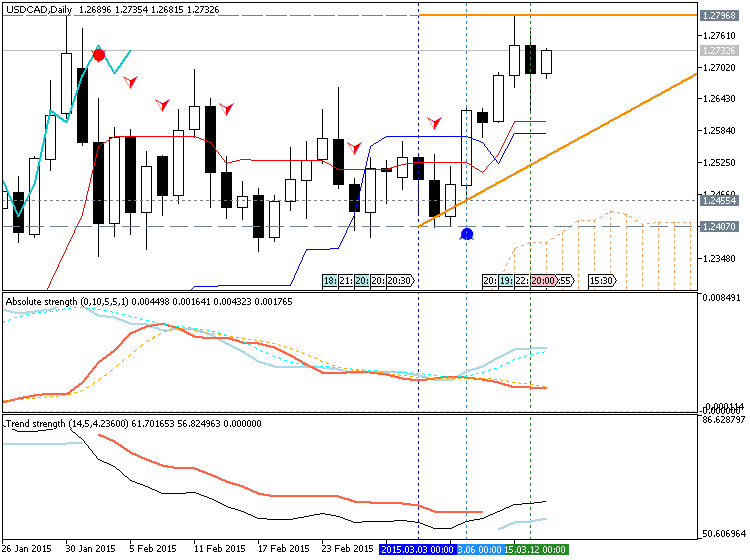Select the 1.24554 price level label
Viewport: 750px width, 560px height.
point(719,200)
